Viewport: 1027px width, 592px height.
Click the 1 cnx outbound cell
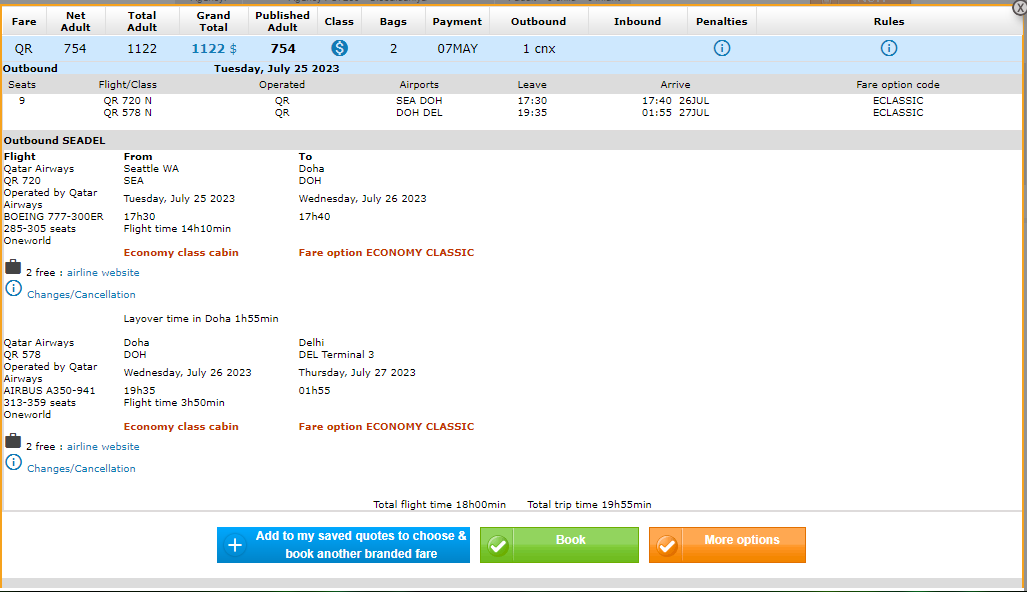pyautogui.click(x=538, y=48)
